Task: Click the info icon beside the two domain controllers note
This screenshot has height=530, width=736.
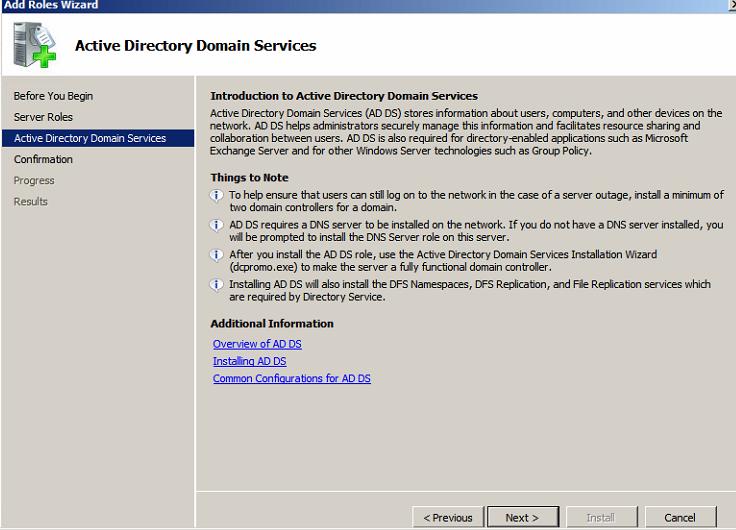Action: point(216,195)
